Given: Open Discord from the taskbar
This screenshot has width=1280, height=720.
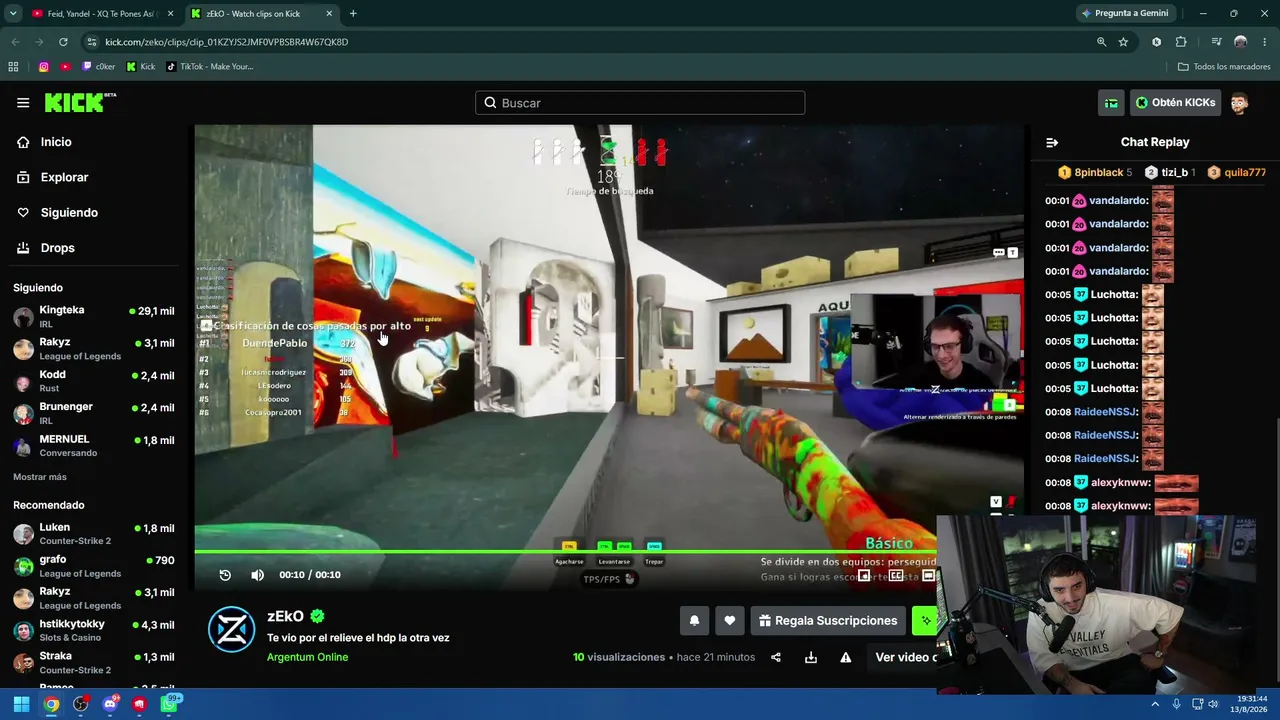Looking at the screenshot, I should coord(110,704).
